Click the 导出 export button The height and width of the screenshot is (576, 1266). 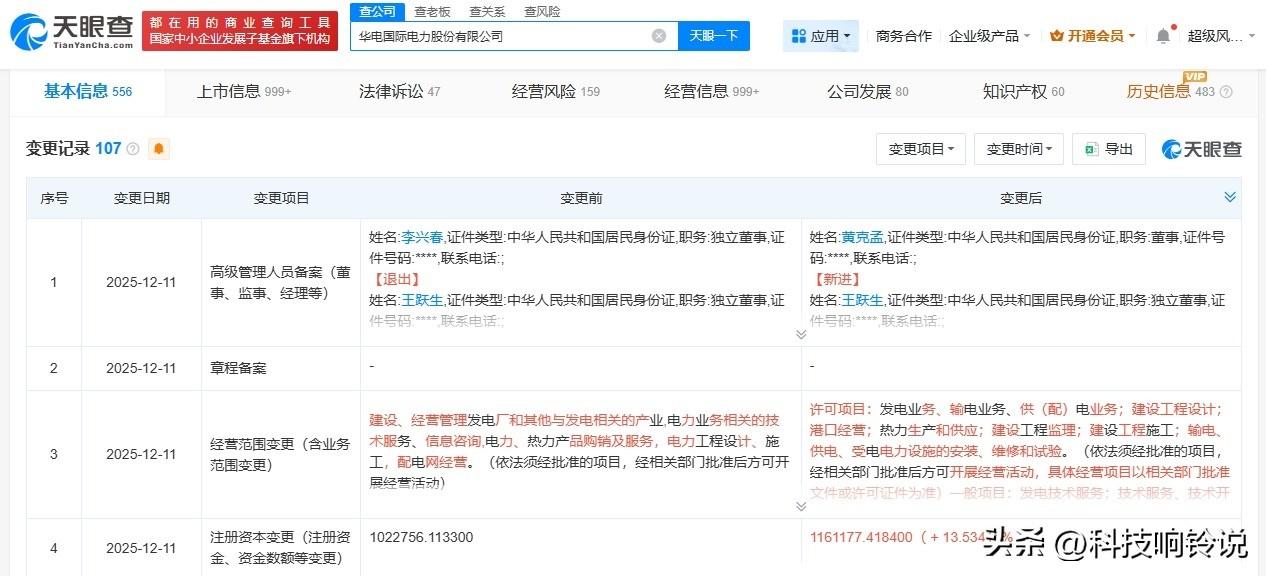click(x=1109, y=149)
